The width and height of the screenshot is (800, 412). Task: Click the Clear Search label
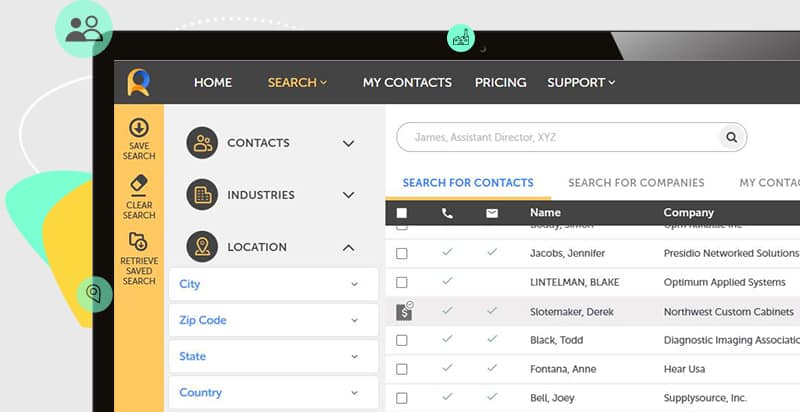tap(139, 210)
